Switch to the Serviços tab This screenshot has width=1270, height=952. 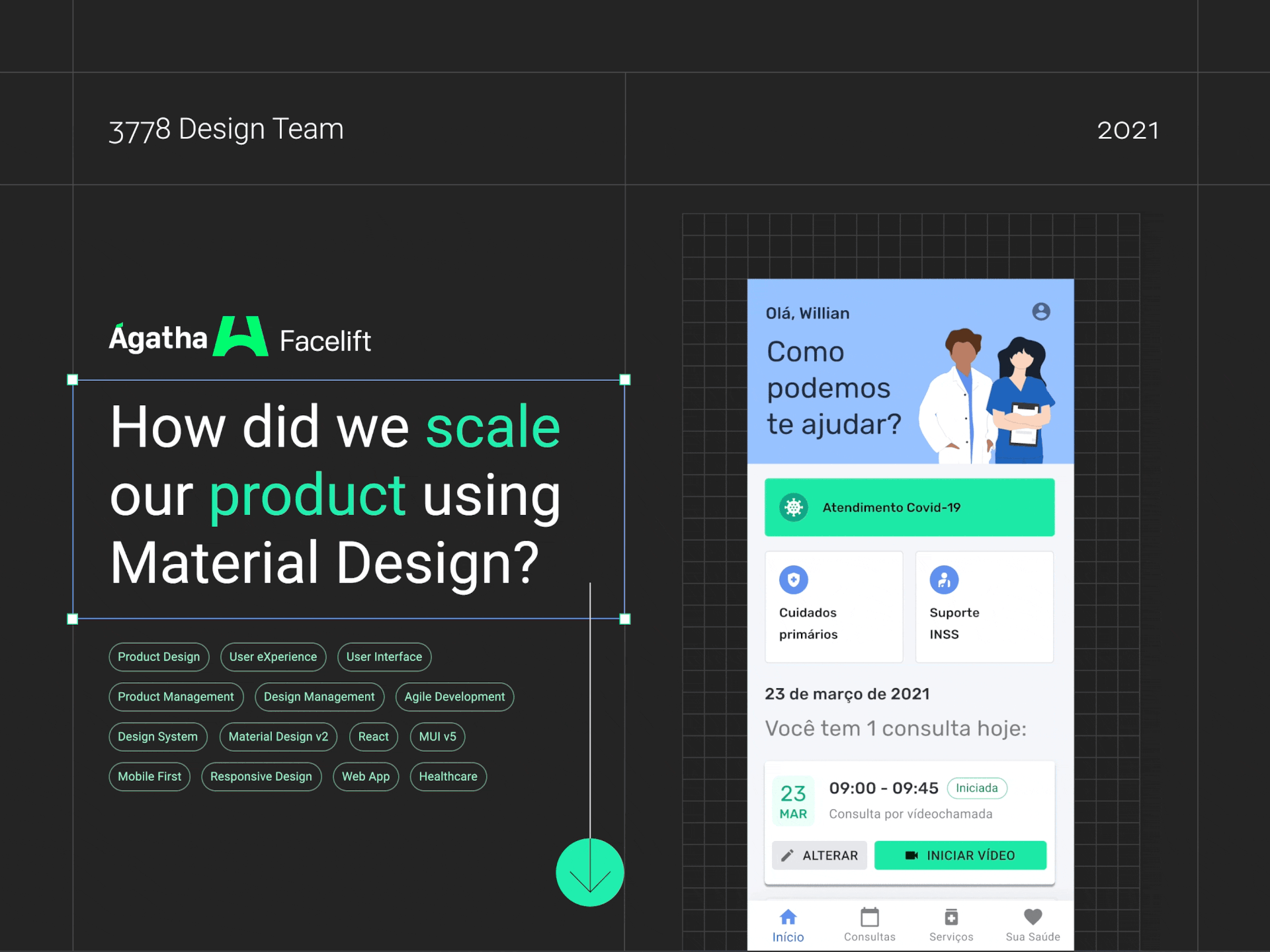click(951, 925)
